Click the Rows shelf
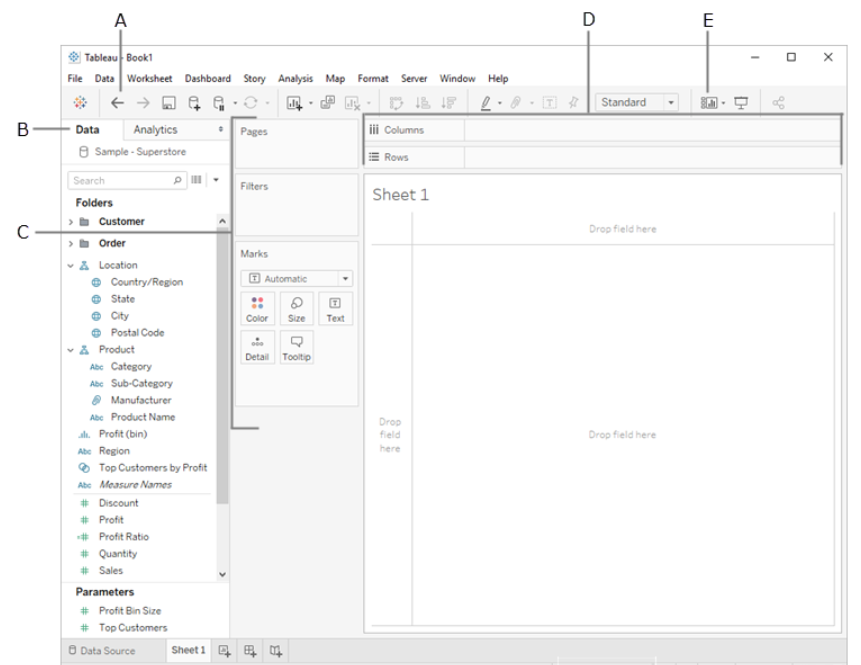This screenshot has width=861, height=665. pos(602,157)
